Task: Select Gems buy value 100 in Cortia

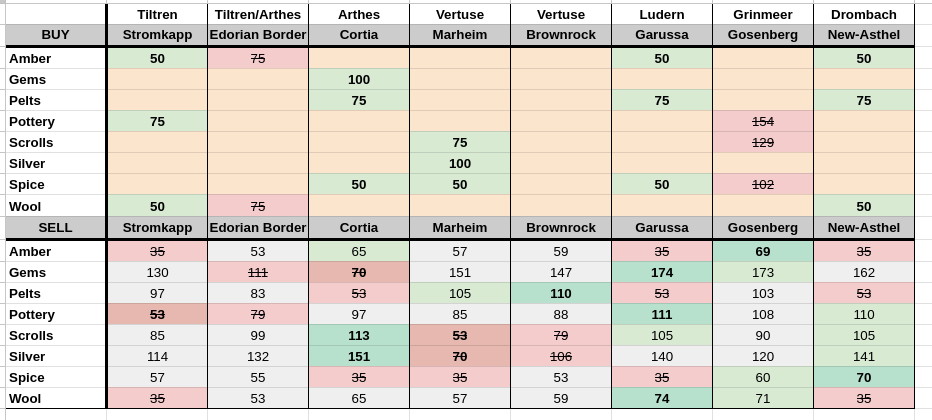Action: [x=359, y=79]
